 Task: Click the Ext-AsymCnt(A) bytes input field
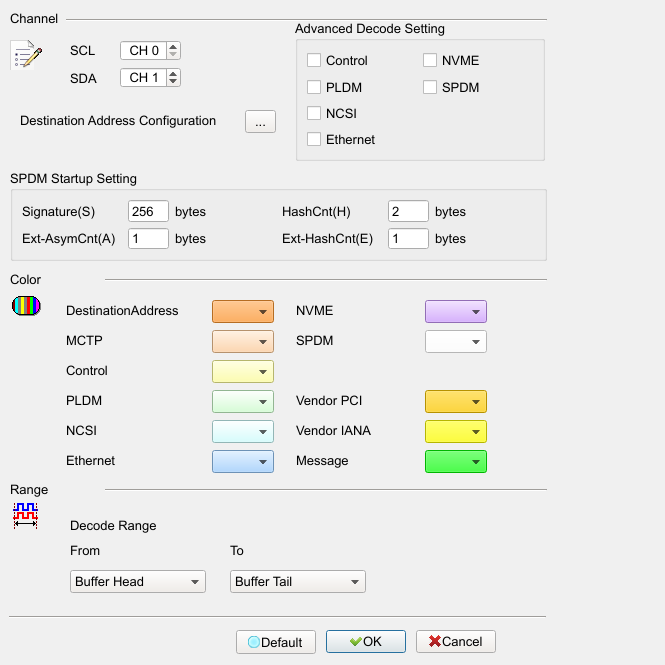pyautogui.click(x=148, y=238)
